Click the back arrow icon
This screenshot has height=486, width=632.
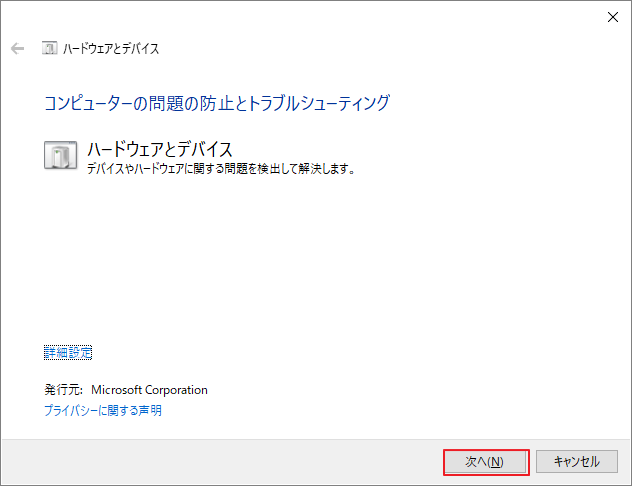pyautogui.click(x=17, y=49)
